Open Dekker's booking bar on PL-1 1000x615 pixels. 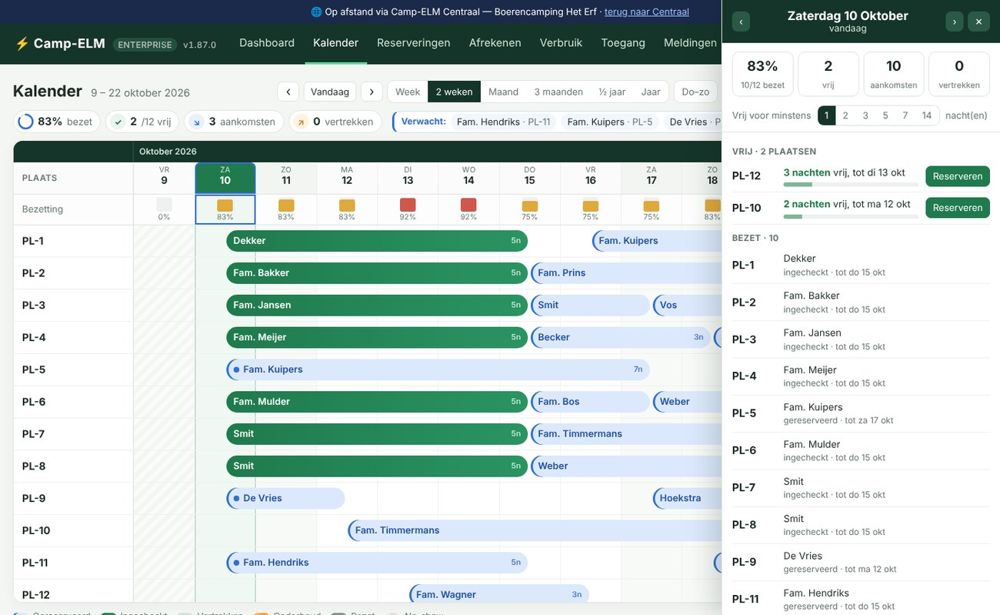tap(376, 241)
